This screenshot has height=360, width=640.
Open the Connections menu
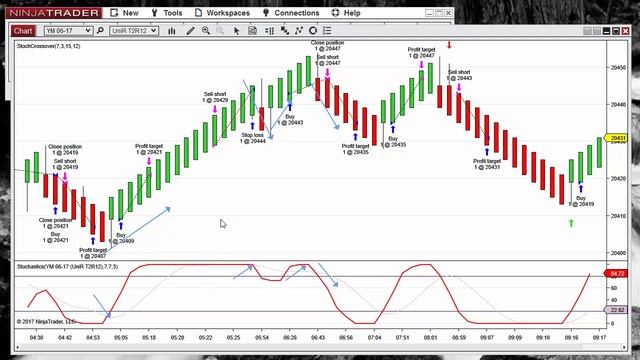click(291, 13)
